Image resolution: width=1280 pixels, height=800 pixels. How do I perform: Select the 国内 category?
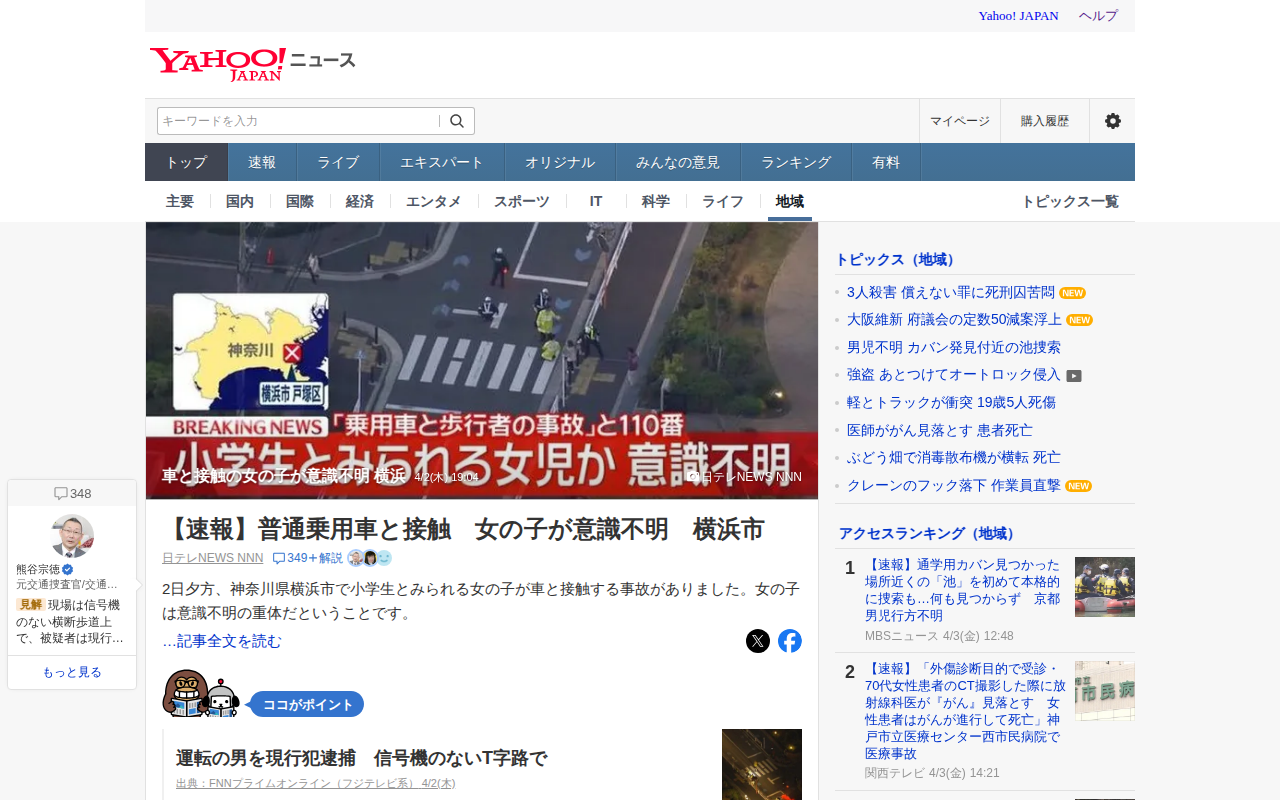click(240, 201)
